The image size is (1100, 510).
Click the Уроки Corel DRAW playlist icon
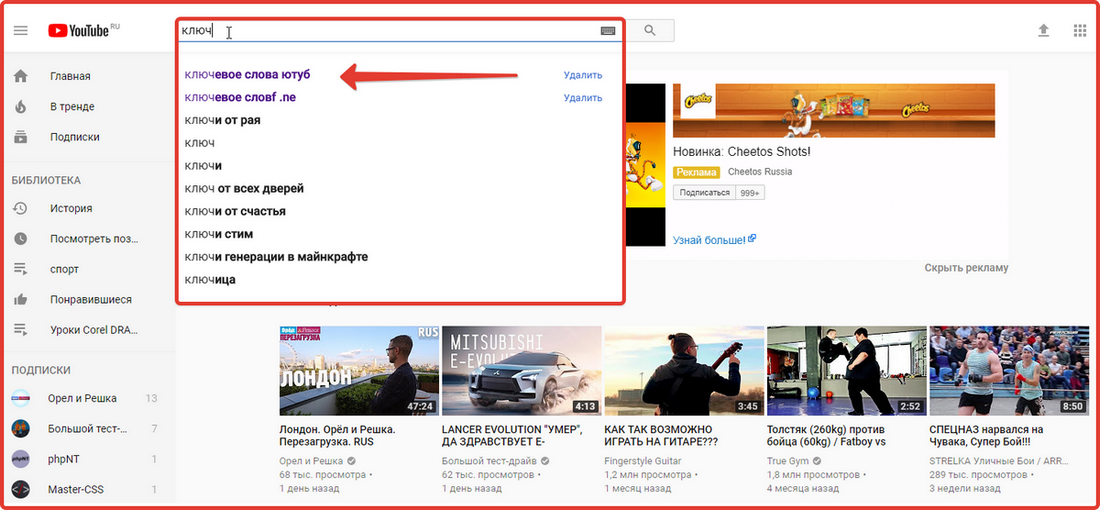click(20, 330)
